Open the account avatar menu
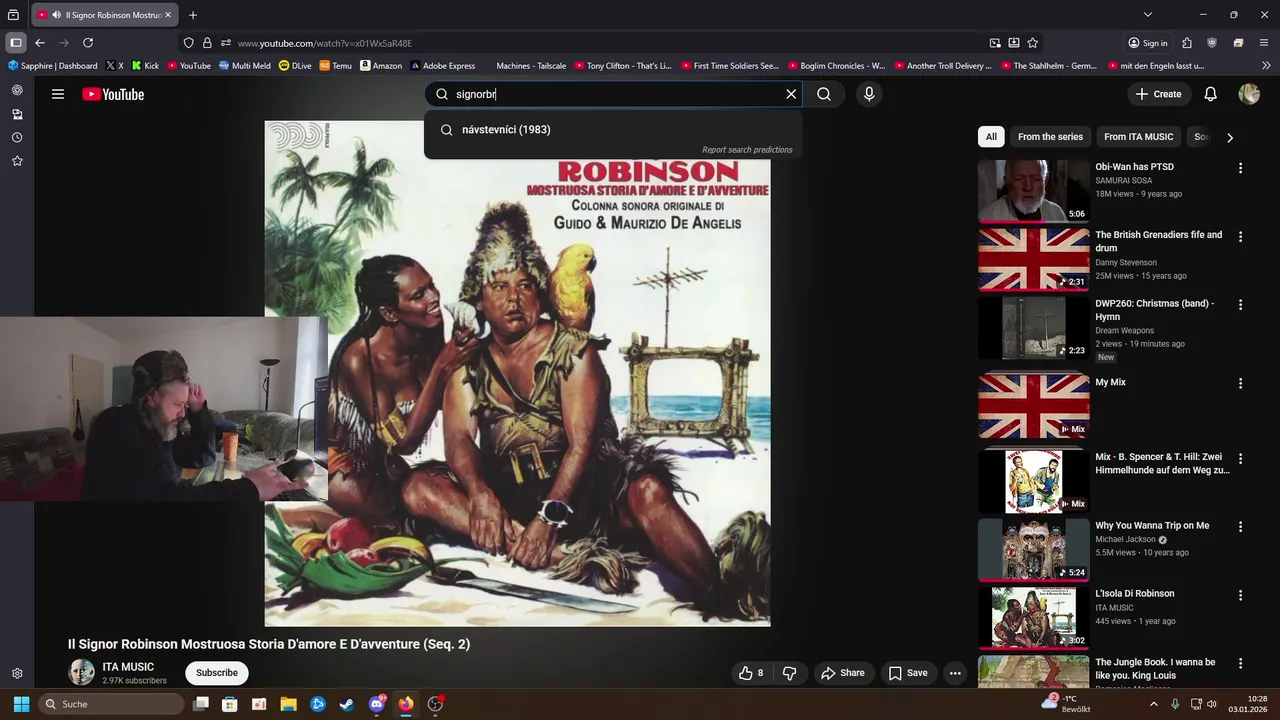Image resolution: width=1280 pixels, height=720 pixels. point(1249,94)
